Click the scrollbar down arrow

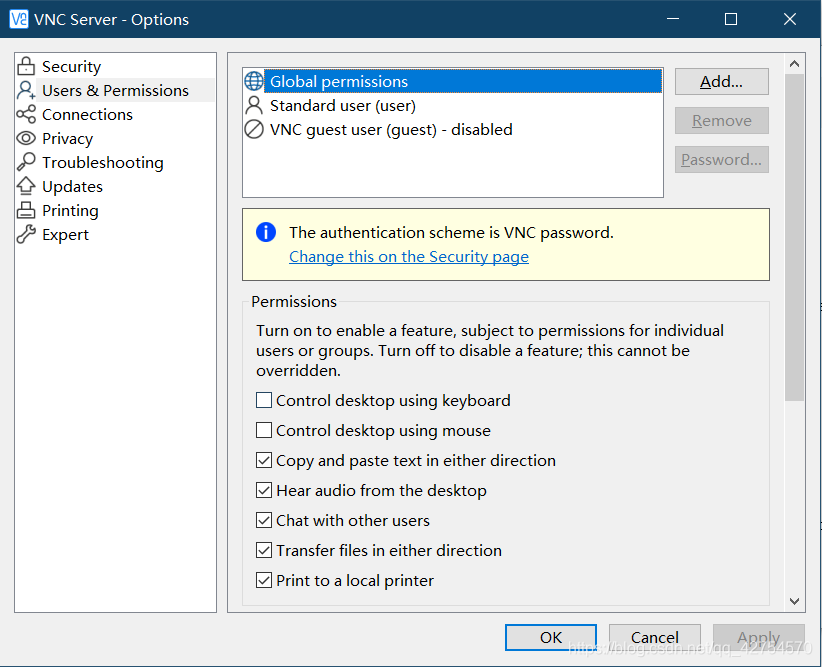click(x=794, y=601)
